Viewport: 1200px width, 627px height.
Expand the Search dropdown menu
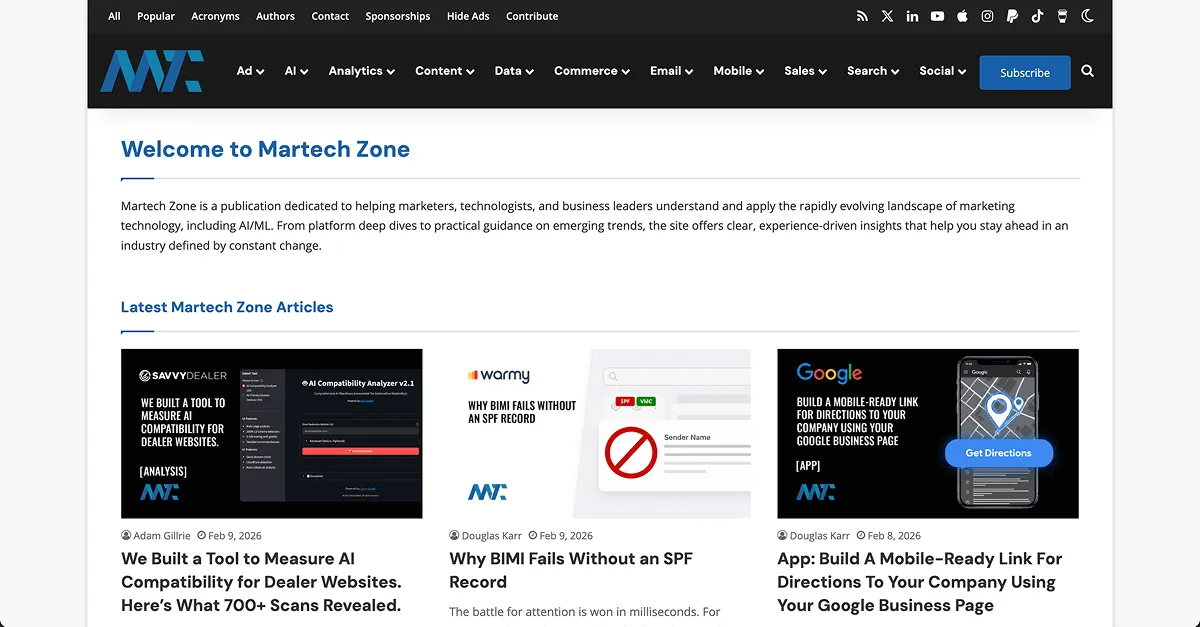[873, 71]
